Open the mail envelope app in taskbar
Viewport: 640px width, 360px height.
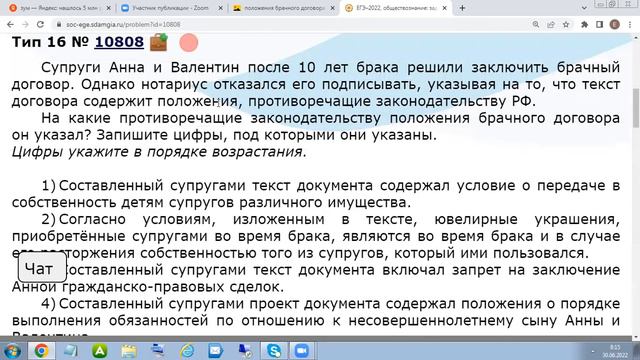216,351
